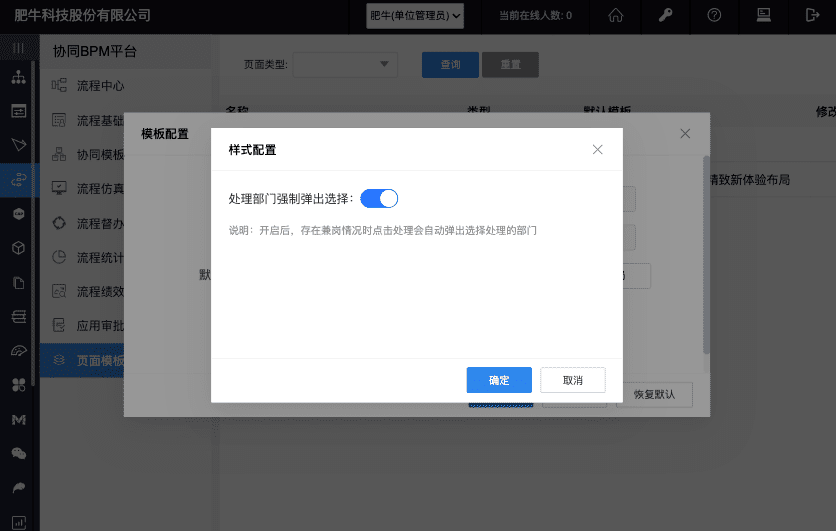Click the 取消 button in 样式配置 dialog
Screen dimensions: 836x531
point(573,380)
